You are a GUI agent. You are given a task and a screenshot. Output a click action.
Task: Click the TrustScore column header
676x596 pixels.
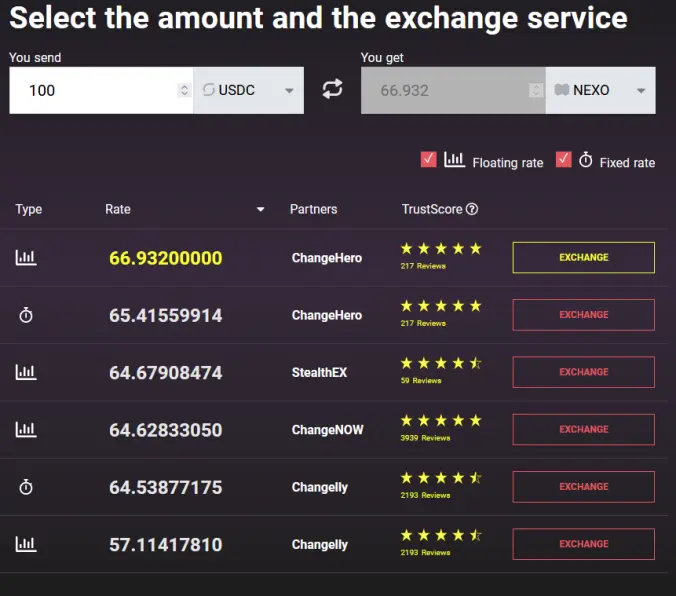pyautogui.click(x=432, y=209)
